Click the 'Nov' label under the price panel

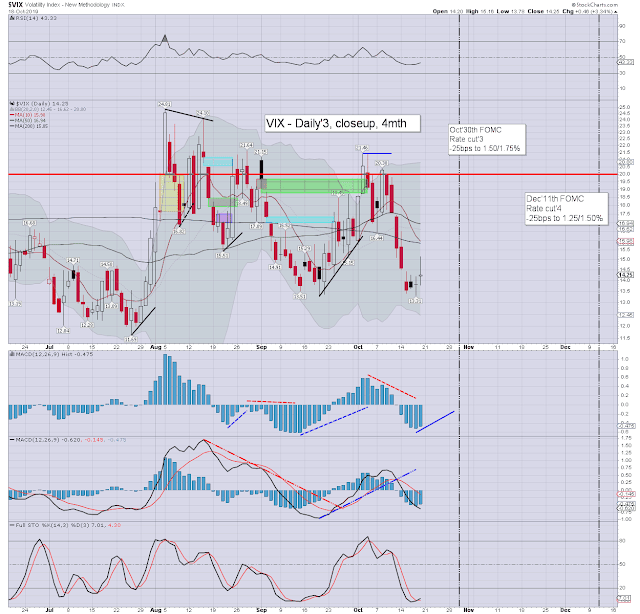click(x=469, y=347)
